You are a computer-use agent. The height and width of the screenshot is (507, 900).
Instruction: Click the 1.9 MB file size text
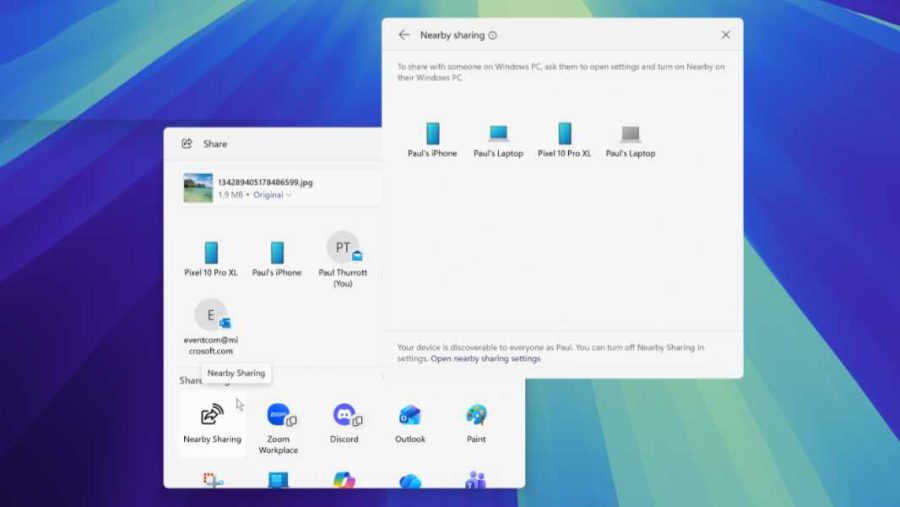point(230,195)
